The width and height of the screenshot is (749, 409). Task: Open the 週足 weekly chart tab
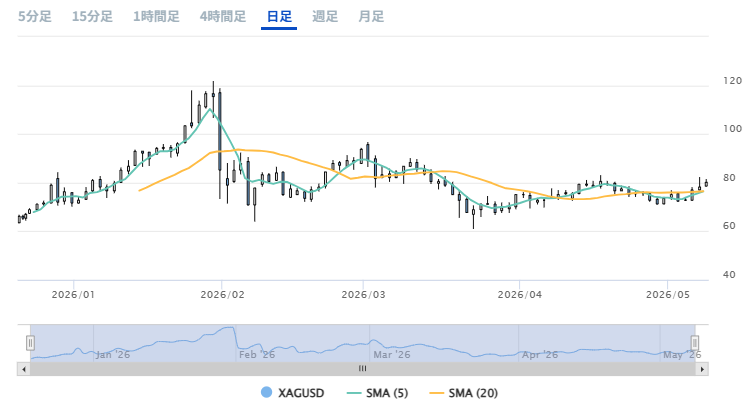(325, 17)
